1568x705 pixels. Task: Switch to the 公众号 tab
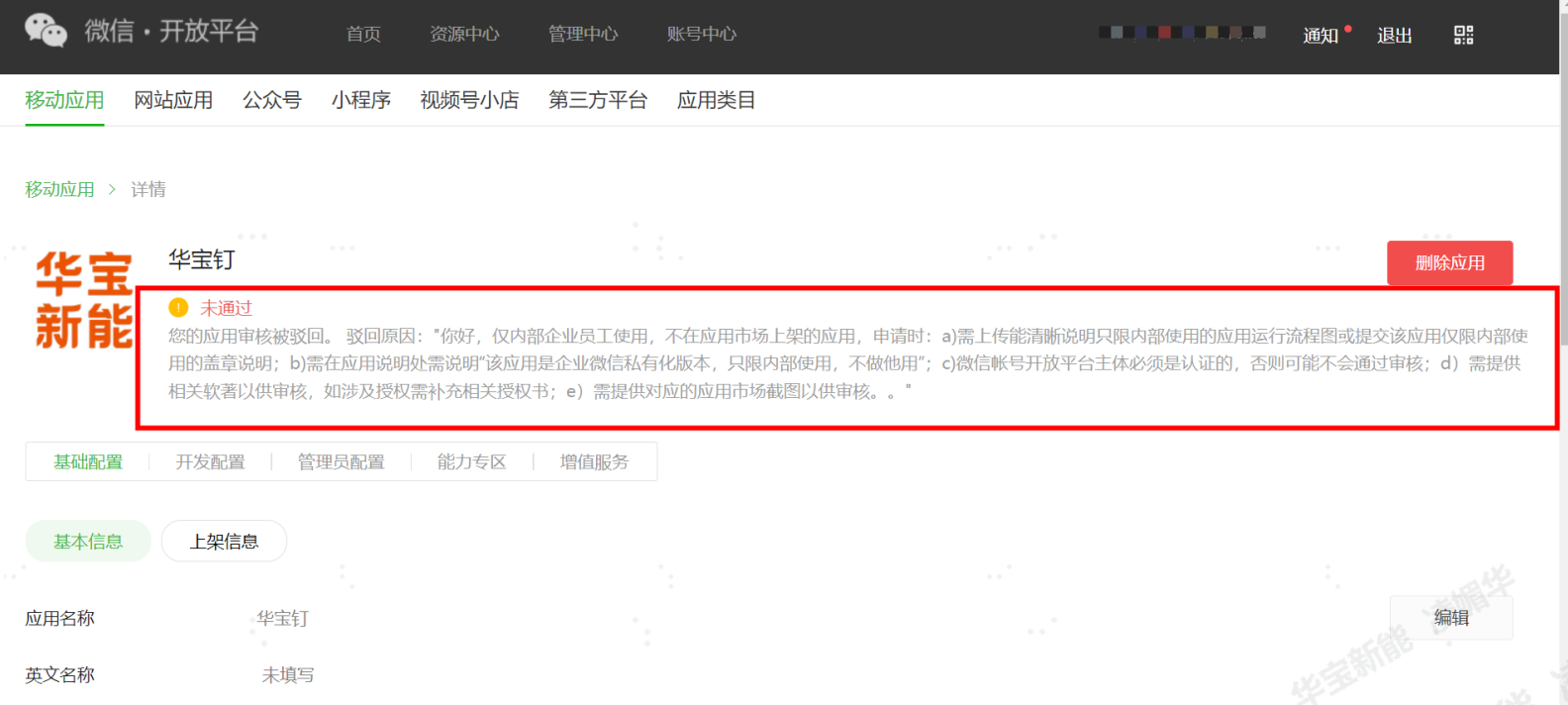click(272, 100)
